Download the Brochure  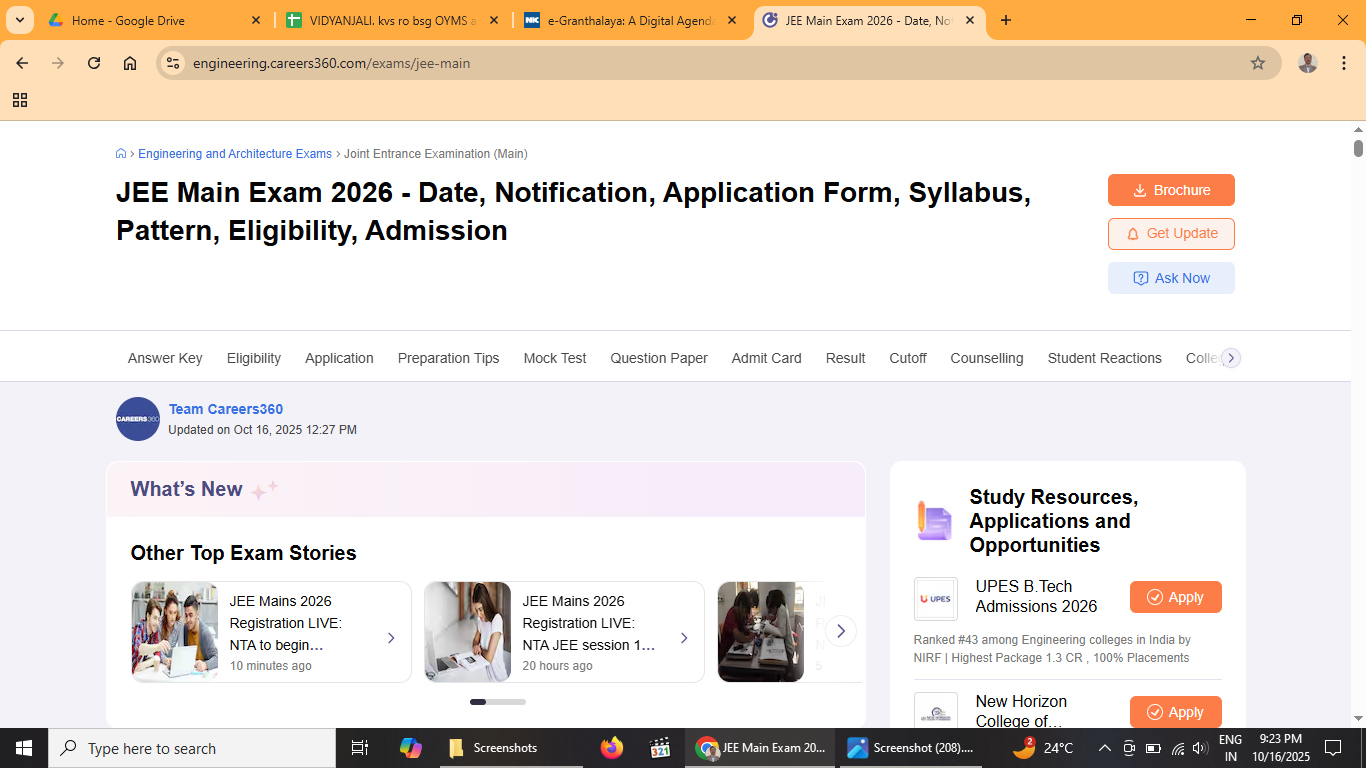[1171, 190]
